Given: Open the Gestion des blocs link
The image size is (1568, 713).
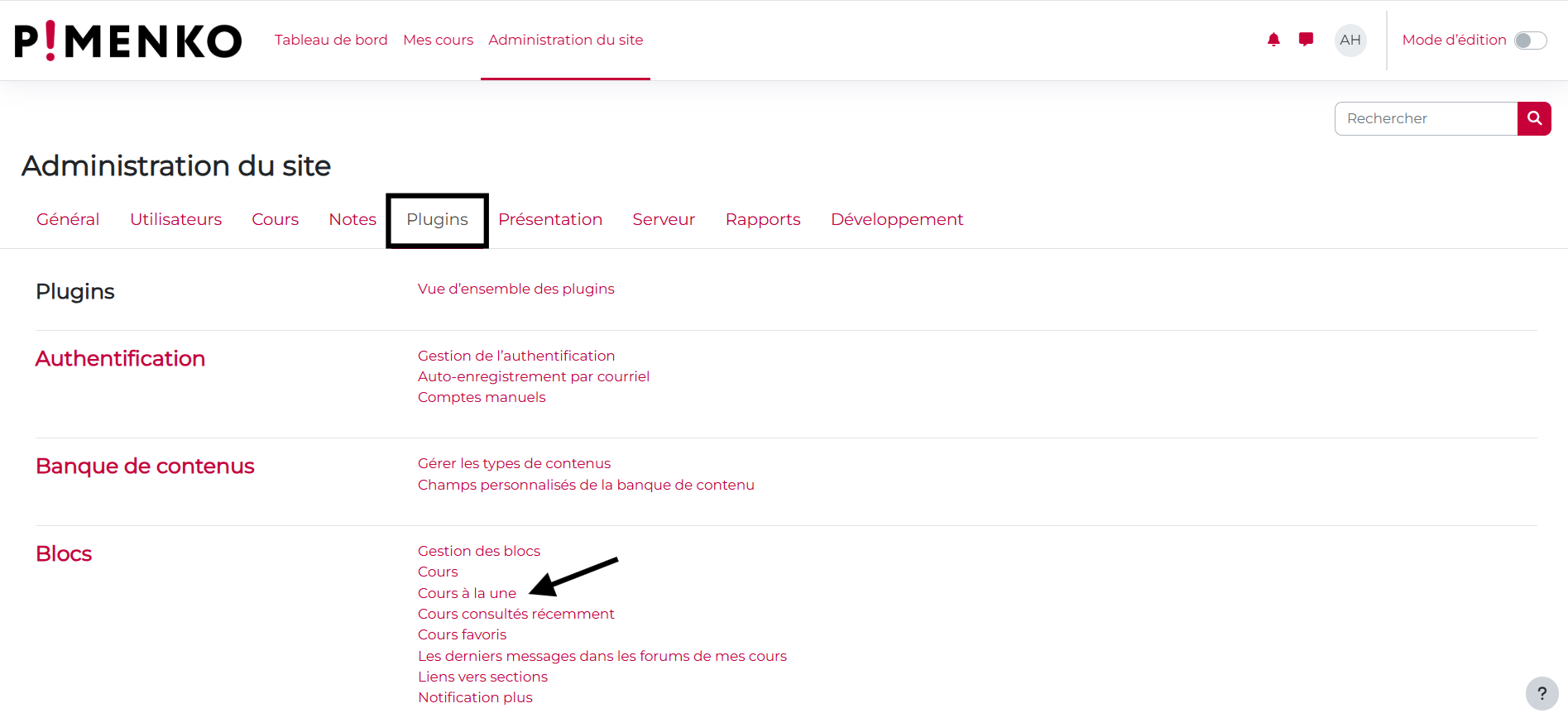Looking at the screenshot, I should 478,551.
